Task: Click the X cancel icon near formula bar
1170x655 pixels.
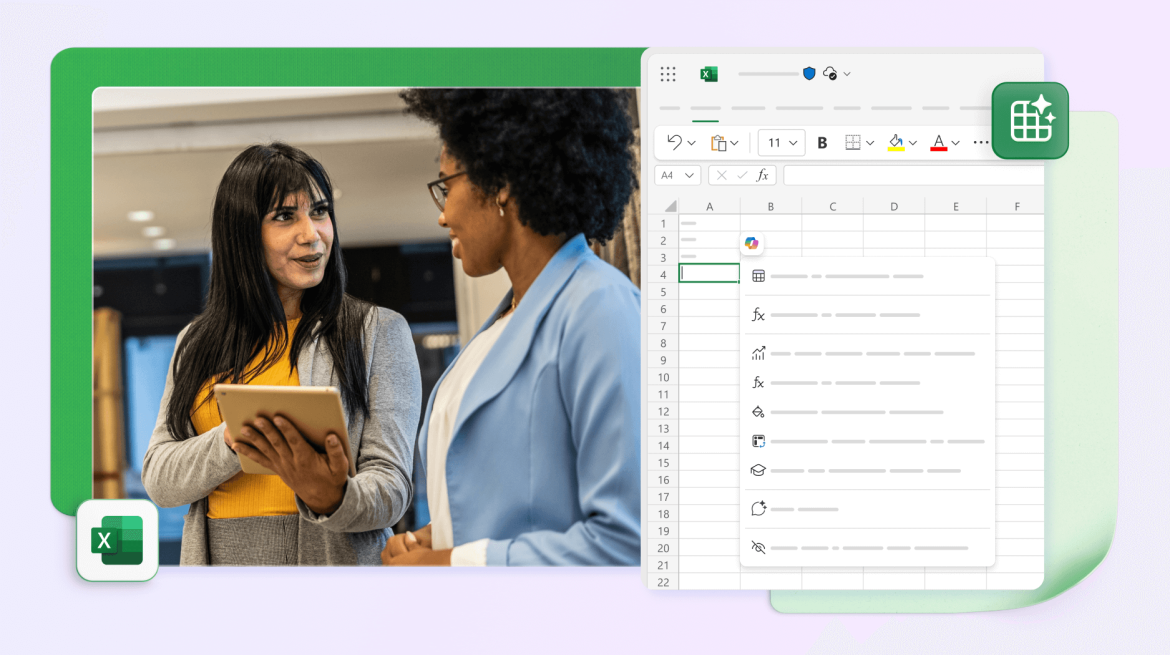Action: click(722, 175)
